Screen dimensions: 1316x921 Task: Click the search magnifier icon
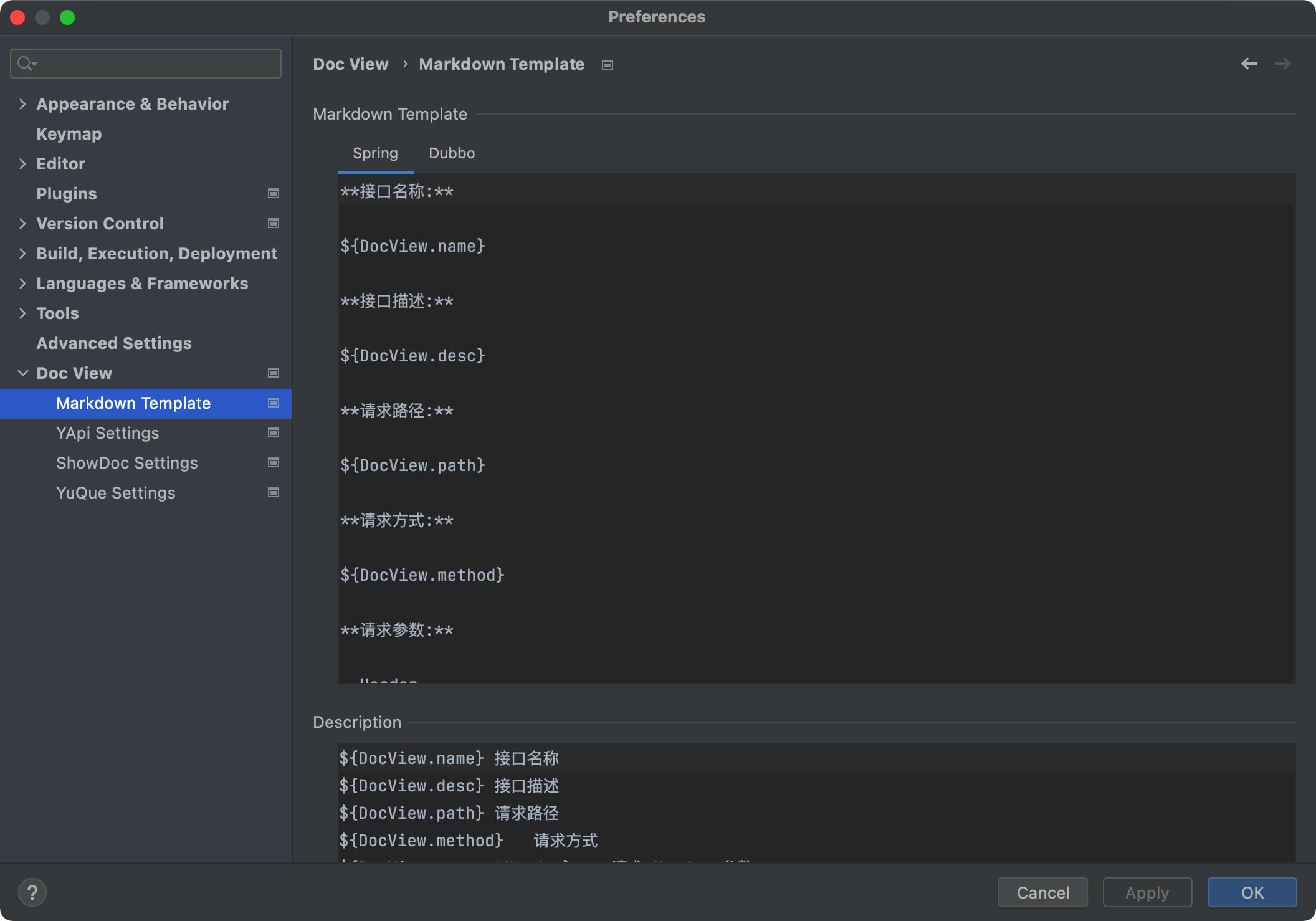click(x=26, y=64)
